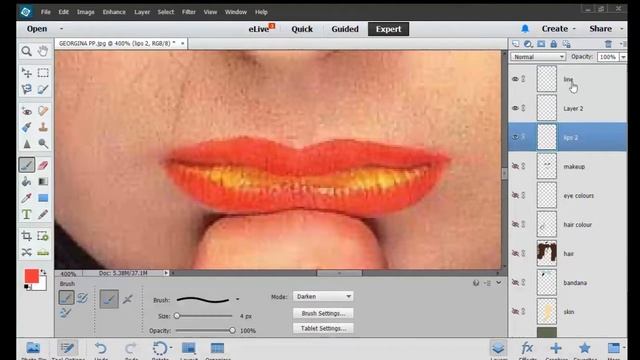Select the Paint Bucket tool
Viewport: 640px width, 360px height.
pos(27,181)
